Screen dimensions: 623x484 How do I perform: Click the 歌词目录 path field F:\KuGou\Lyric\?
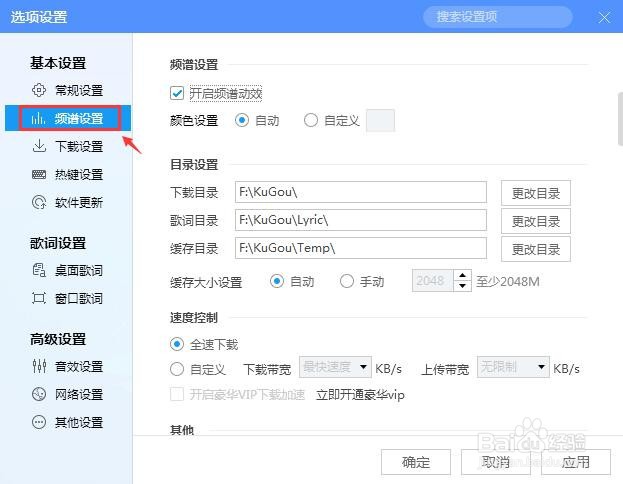coord(361,220)
